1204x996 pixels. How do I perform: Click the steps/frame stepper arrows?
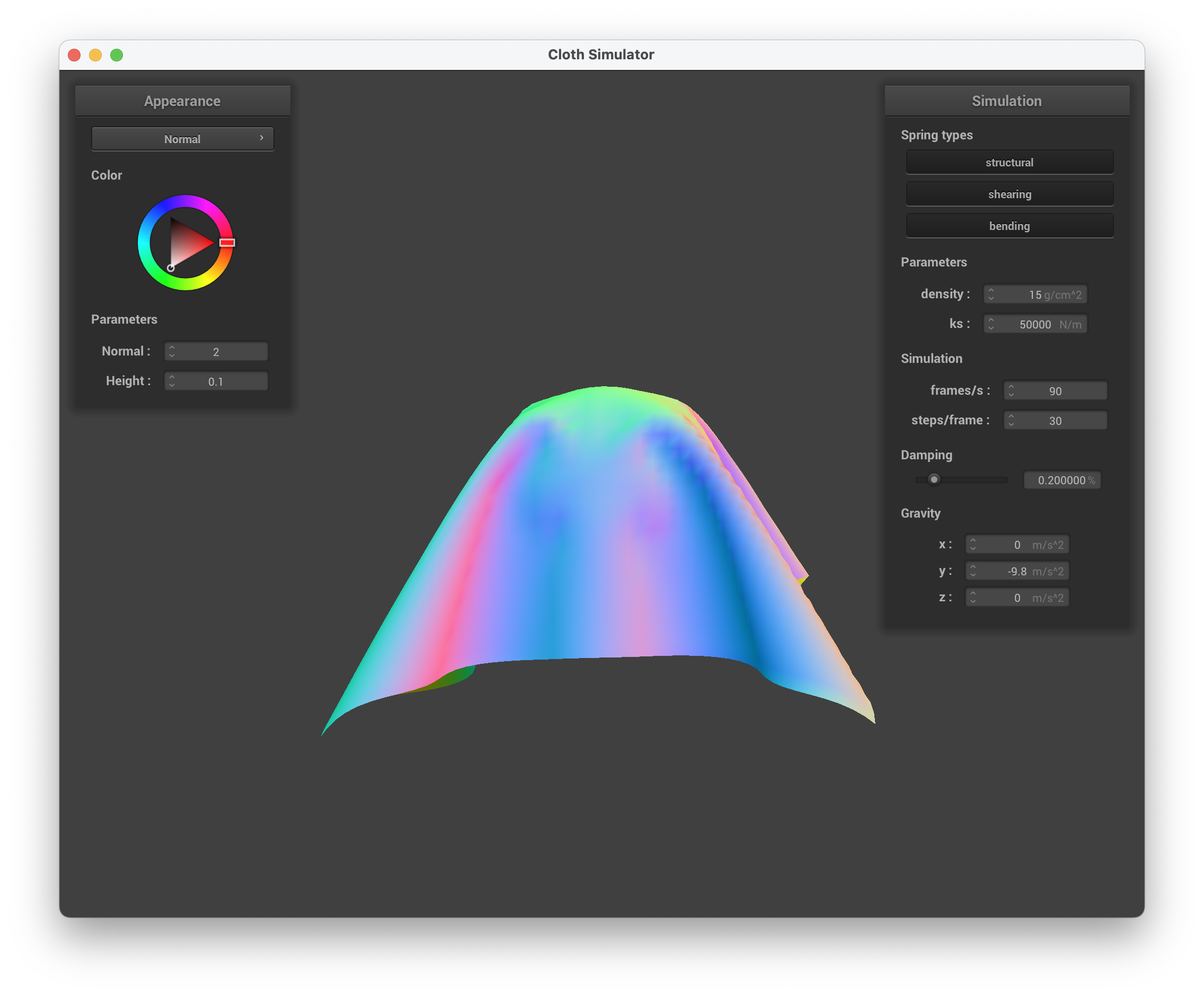1011,420
